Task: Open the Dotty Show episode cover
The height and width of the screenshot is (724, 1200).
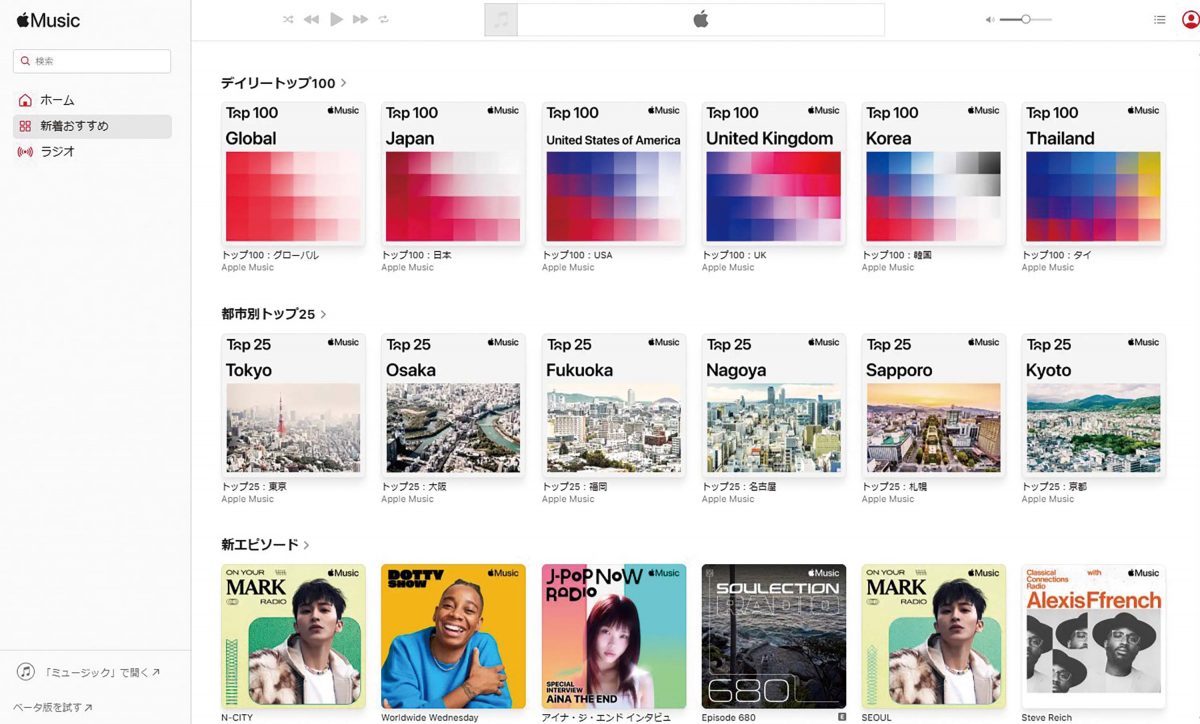Action: click(453, 636)
